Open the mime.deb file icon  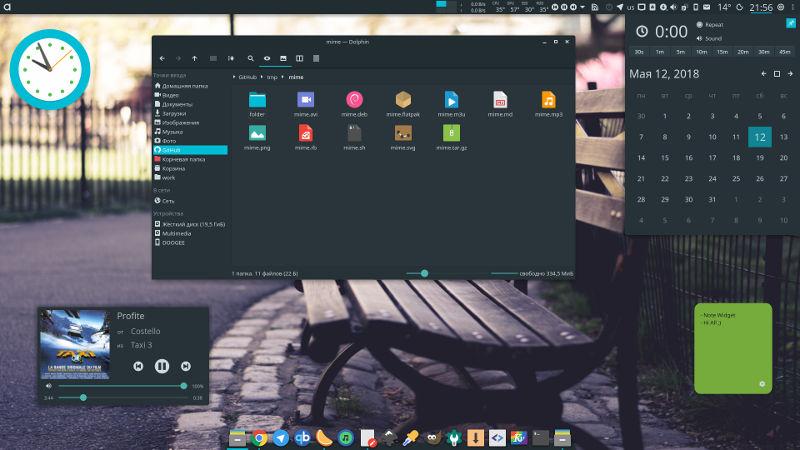[x=354, y=99]
